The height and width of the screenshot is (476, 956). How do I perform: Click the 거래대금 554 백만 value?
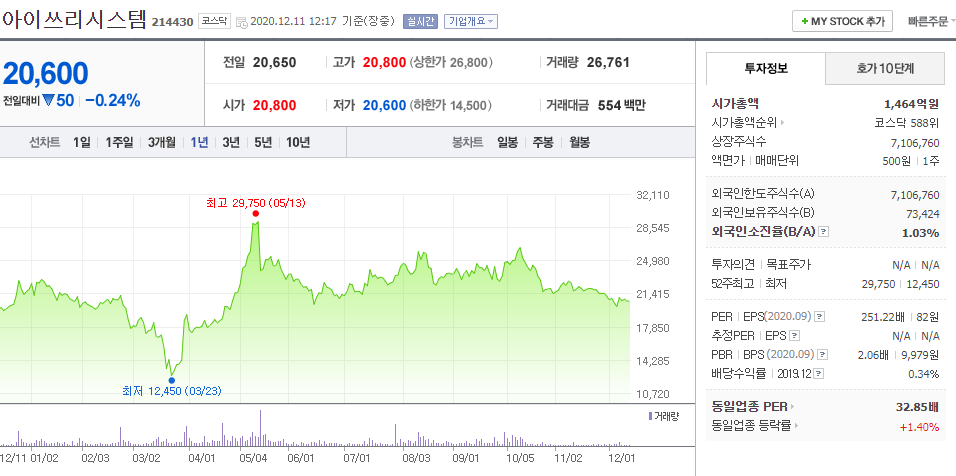point(621,105)
